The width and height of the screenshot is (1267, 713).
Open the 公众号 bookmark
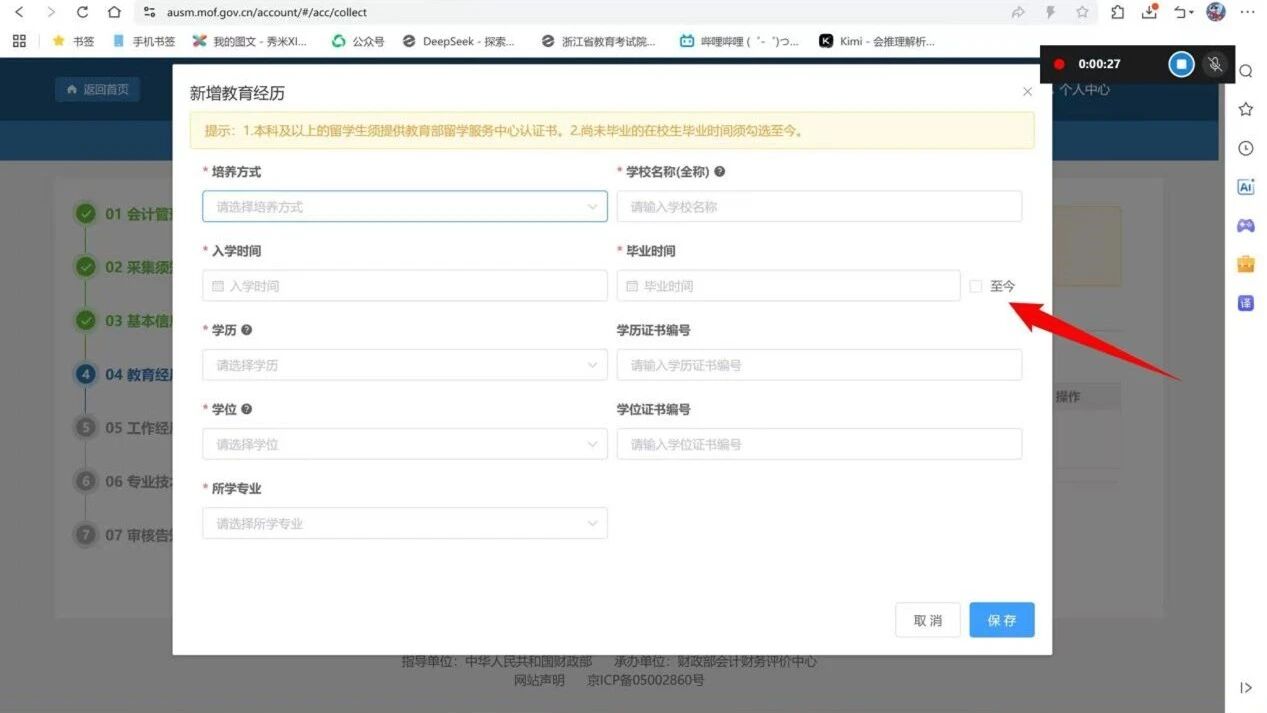(358, 41)
